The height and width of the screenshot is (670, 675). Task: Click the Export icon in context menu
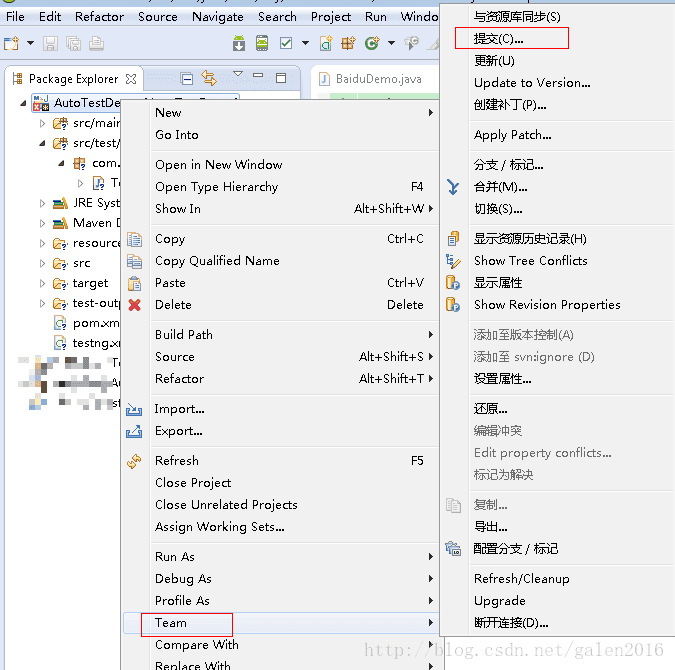pyautogui.click(x=134, y=431)
